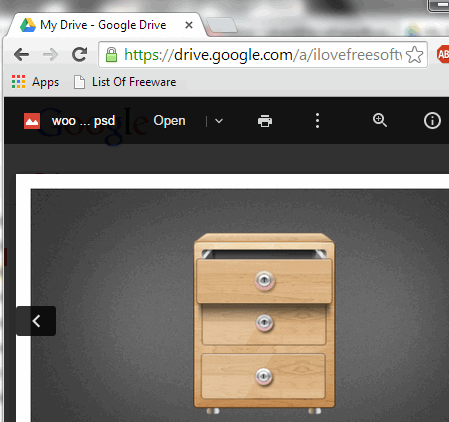Open the three-dot more actions menu

[x=317, y=120]
